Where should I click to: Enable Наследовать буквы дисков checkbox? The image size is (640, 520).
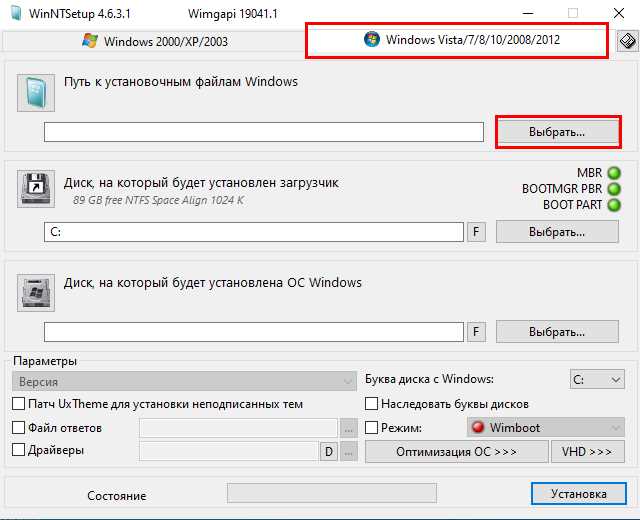[x=371, y=404]
